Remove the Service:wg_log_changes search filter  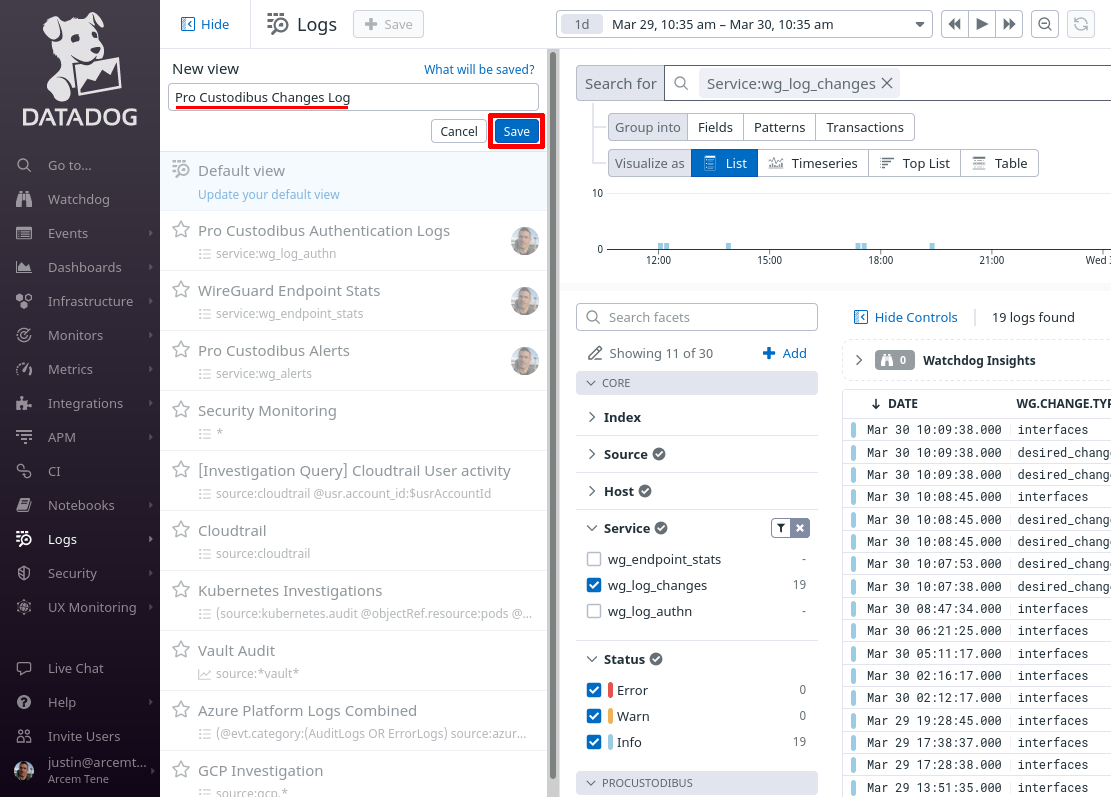pyautogui.click(x=887, y=84)
